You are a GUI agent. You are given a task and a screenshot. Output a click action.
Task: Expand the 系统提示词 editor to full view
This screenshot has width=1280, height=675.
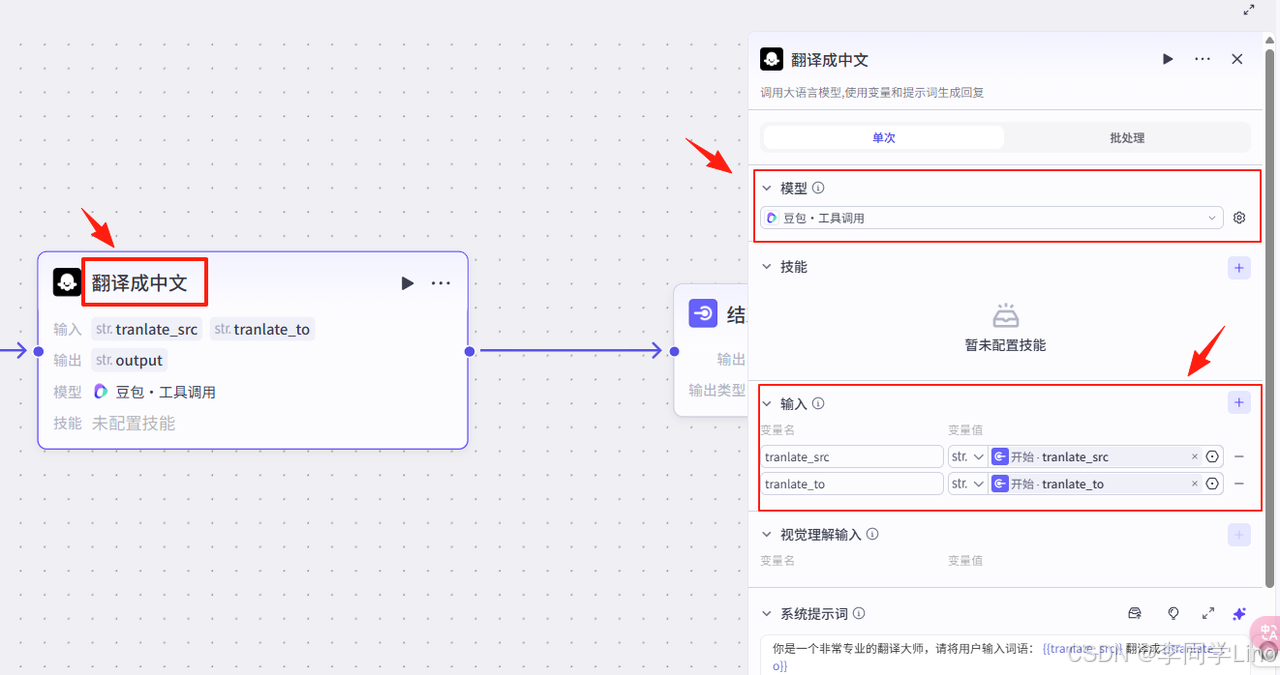click(x=1208, y=613)
